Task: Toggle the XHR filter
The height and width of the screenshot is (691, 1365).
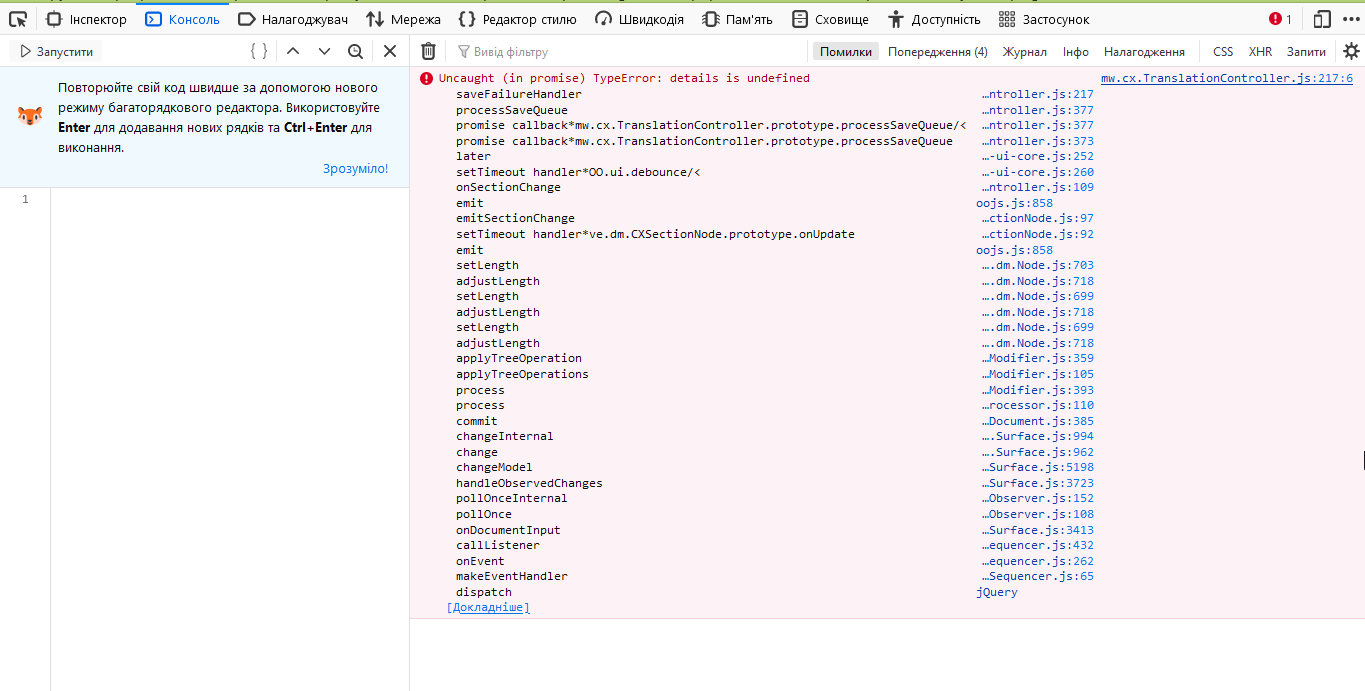Action: 1260,51
